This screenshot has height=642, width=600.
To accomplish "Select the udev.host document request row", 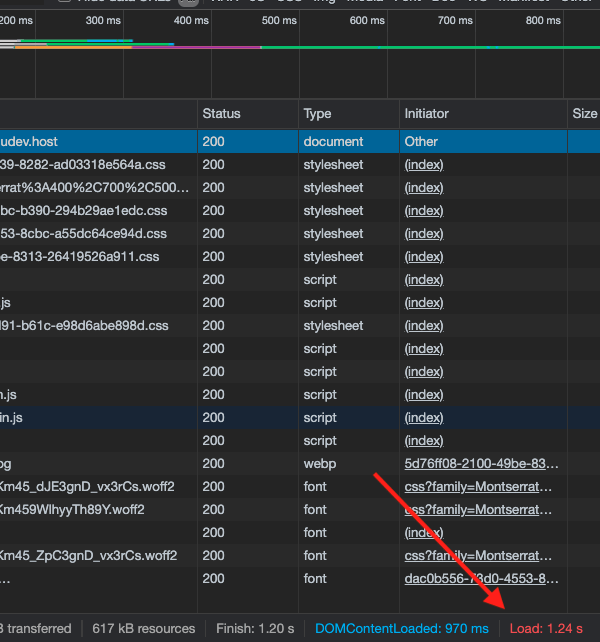I will point(300,142).
